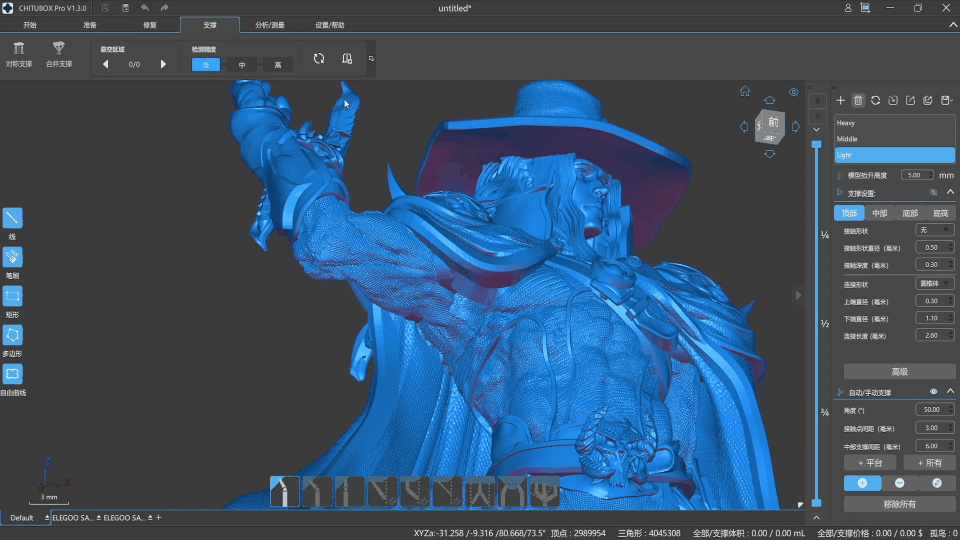The image size is (960, 540).
Task: Click the 对称支撑 symmetric support icon
Action: [x=19, y=48]
